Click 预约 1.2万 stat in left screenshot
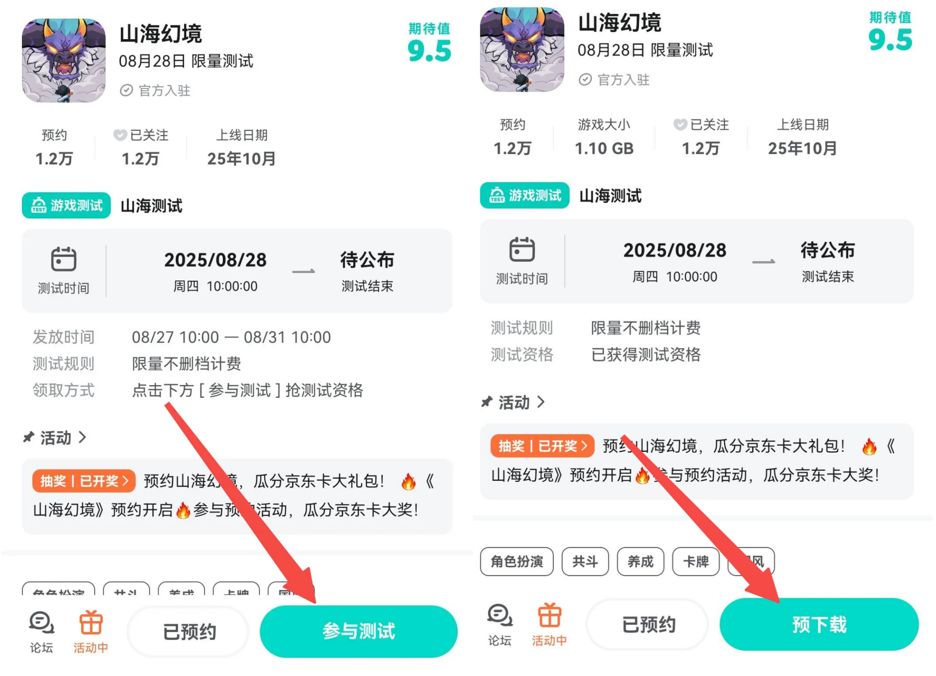This screenshot has width=936, height=676. tap(54, 147)
